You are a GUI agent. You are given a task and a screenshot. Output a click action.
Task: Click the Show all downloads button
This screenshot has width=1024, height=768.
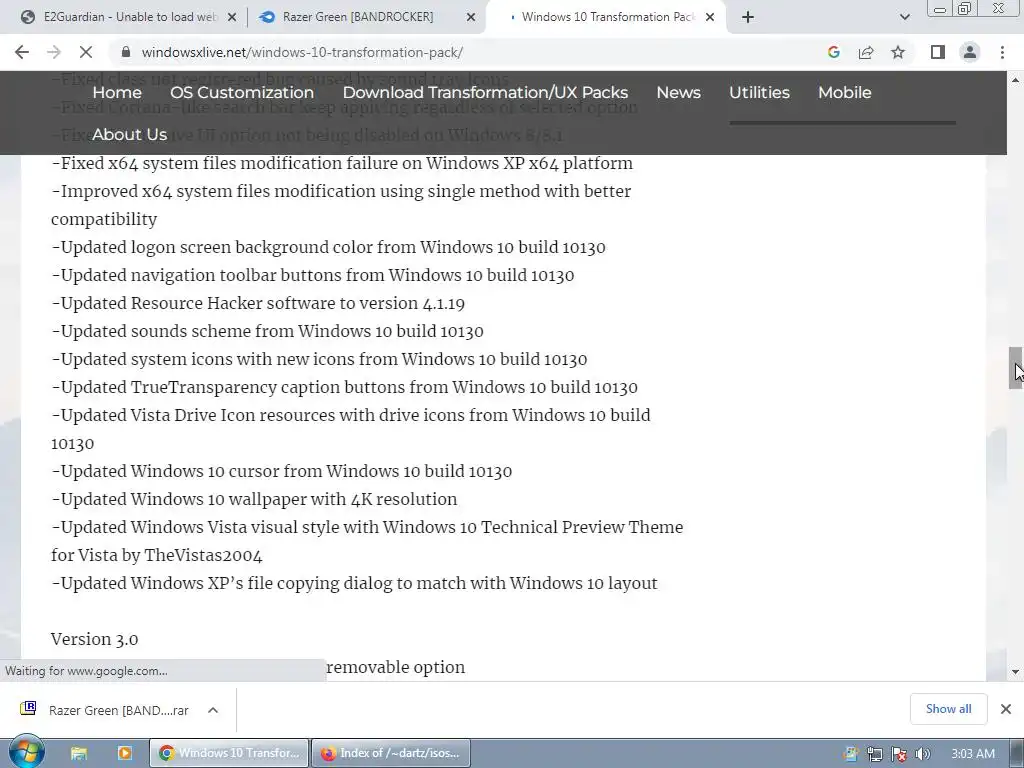pos(948,709)
